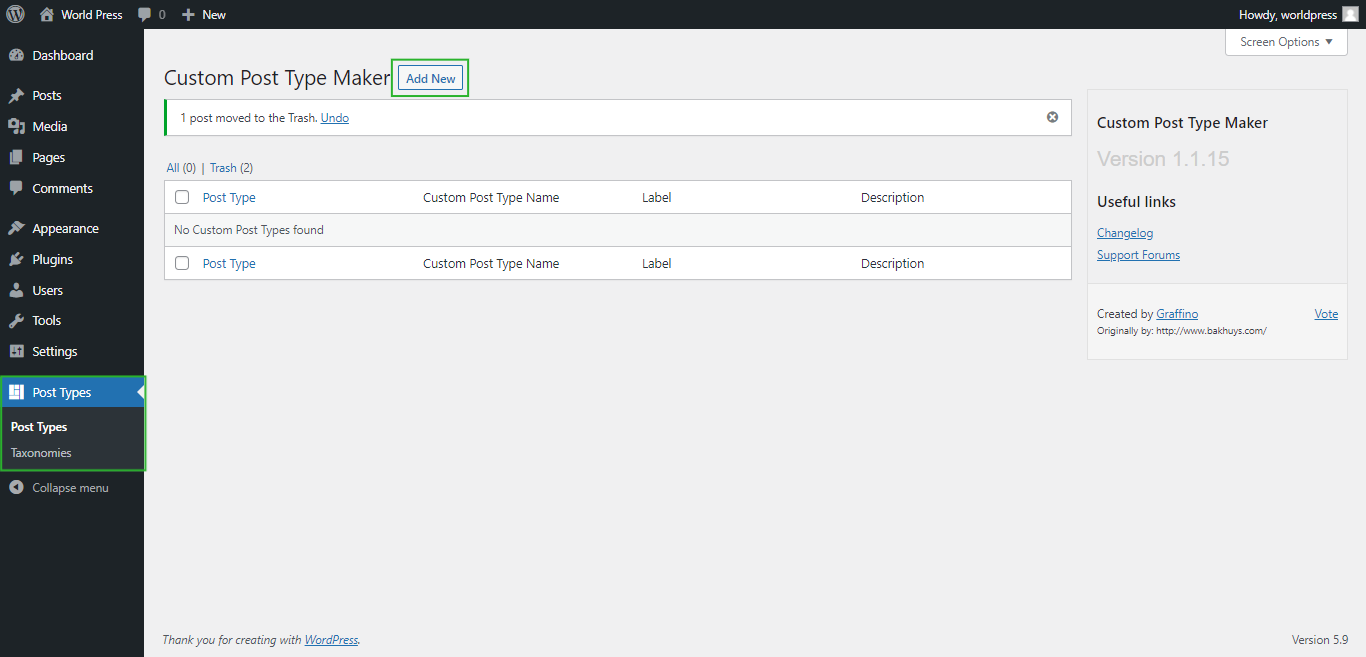Viewport: 1366px width, 657px height.
Task: Dismiss the trash notification message
Action: 1052,116
